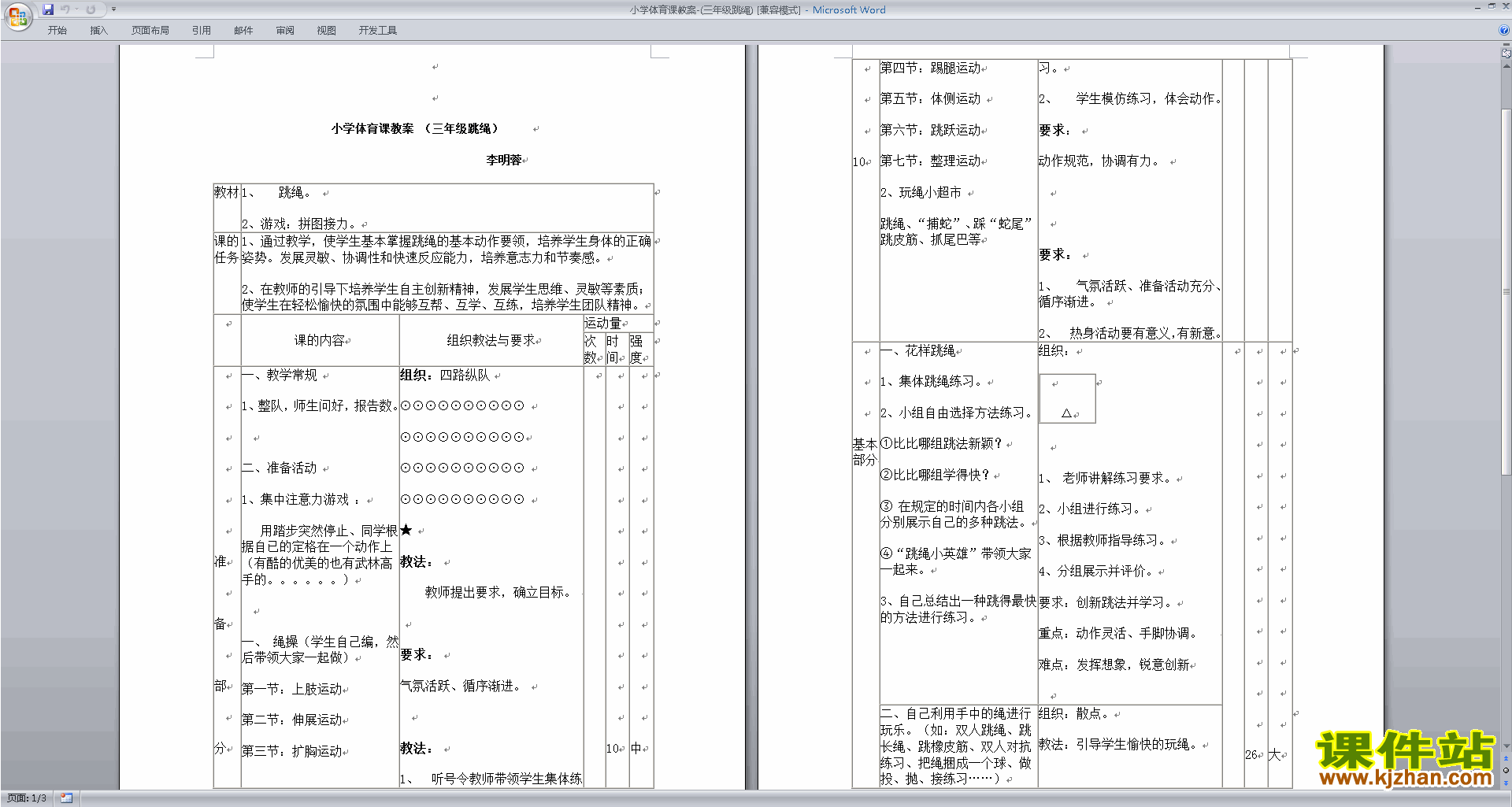Open the 邮件 tab
This screenshot has height=807, width=1512.
tap(243, 31)
